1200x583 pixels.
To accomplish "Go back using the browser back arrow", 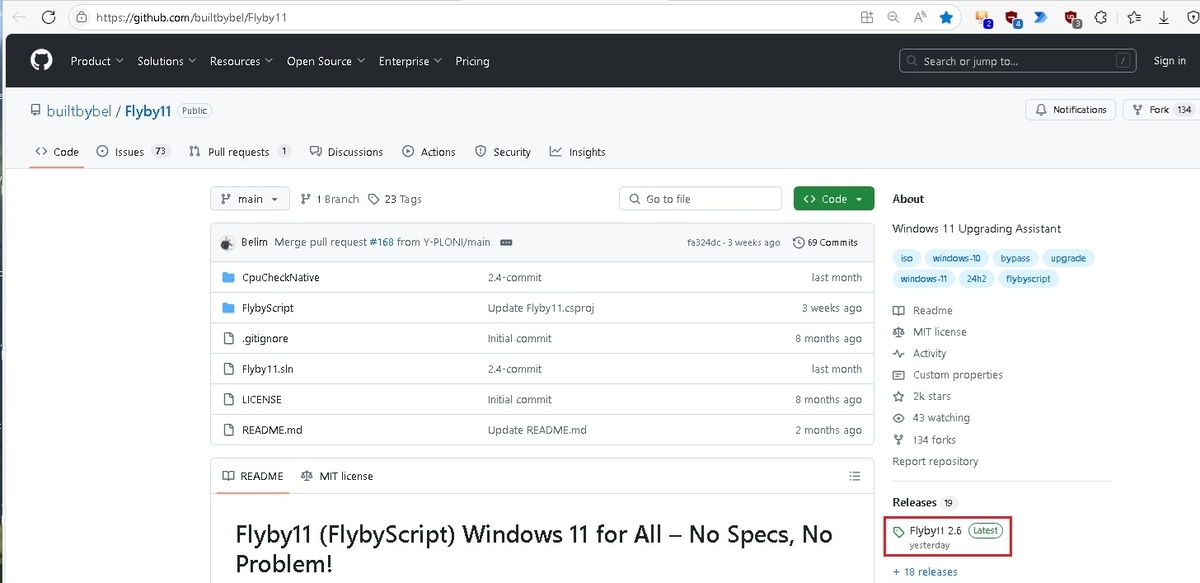I will pos(18,17).
